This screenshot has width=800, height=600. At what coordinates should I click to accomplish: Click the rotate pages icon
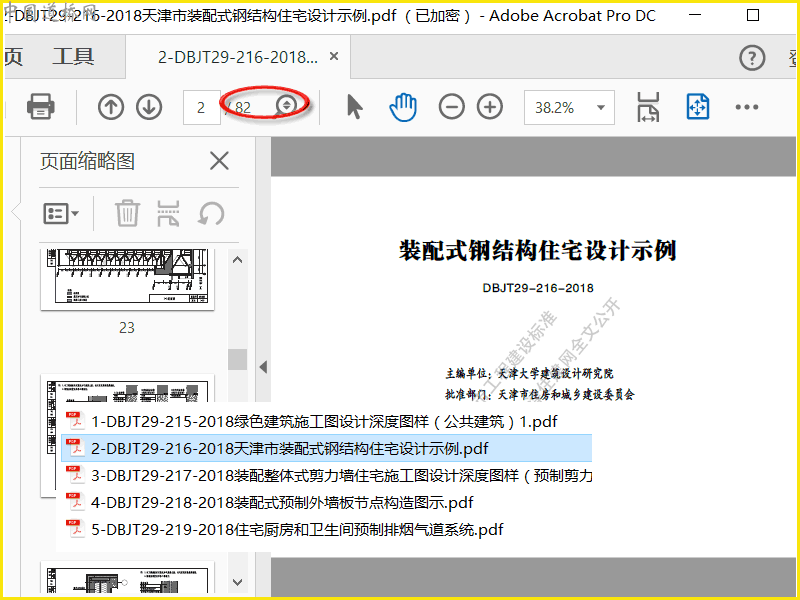[x=211, y=213]
